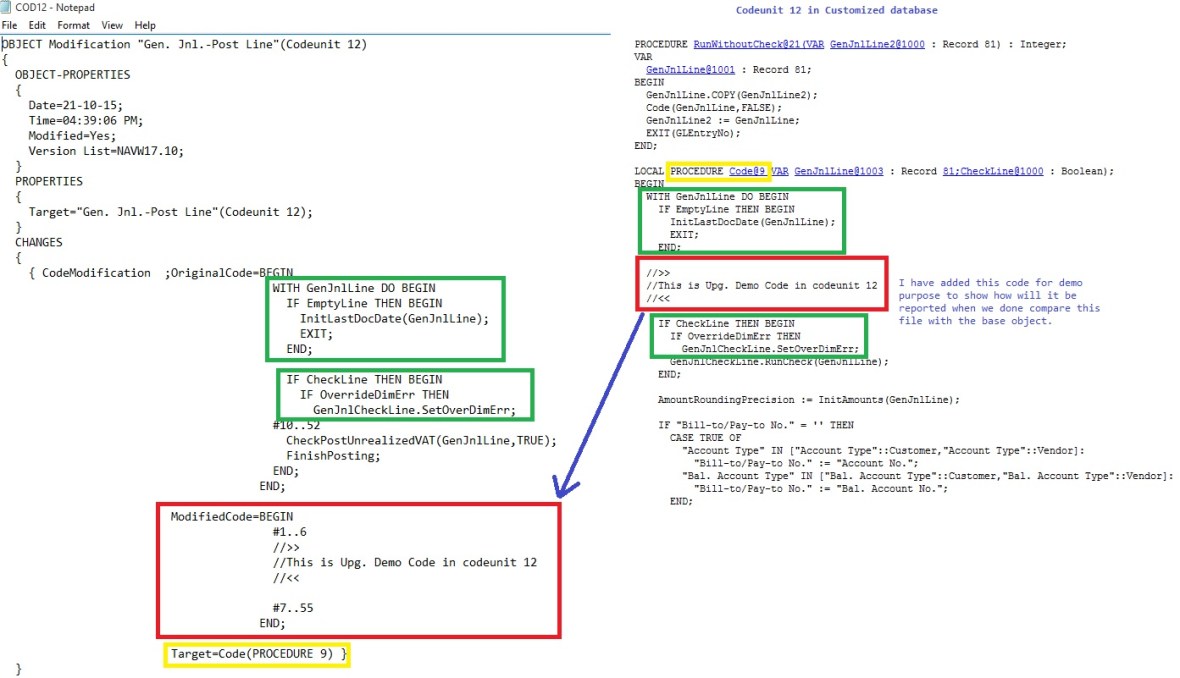
Task: Click the Notepad icon in the title bar
Action: 7,8
